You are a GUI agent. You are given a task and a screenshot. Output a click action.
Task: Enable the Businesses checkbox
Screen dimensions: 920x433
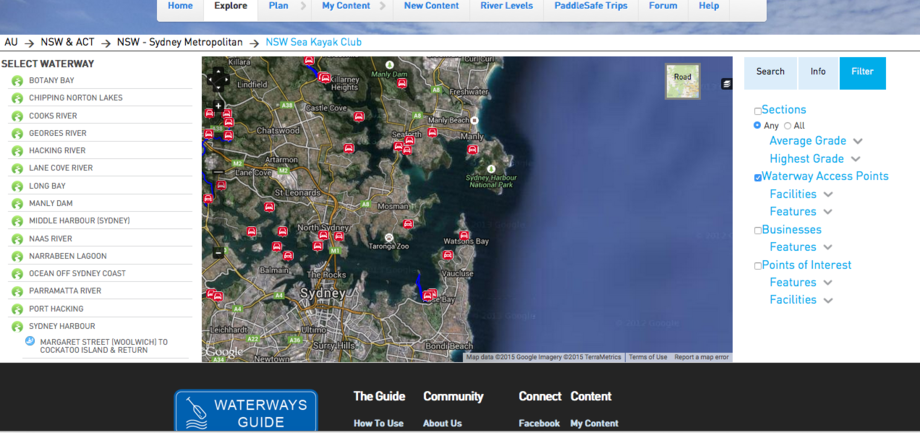[757, 231]
